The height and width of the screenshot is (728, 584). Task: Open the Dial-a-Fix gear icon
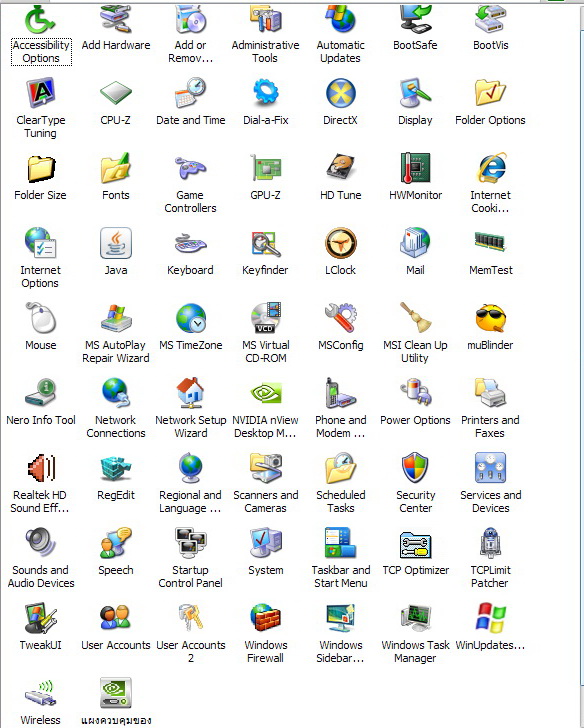(266, 92)
